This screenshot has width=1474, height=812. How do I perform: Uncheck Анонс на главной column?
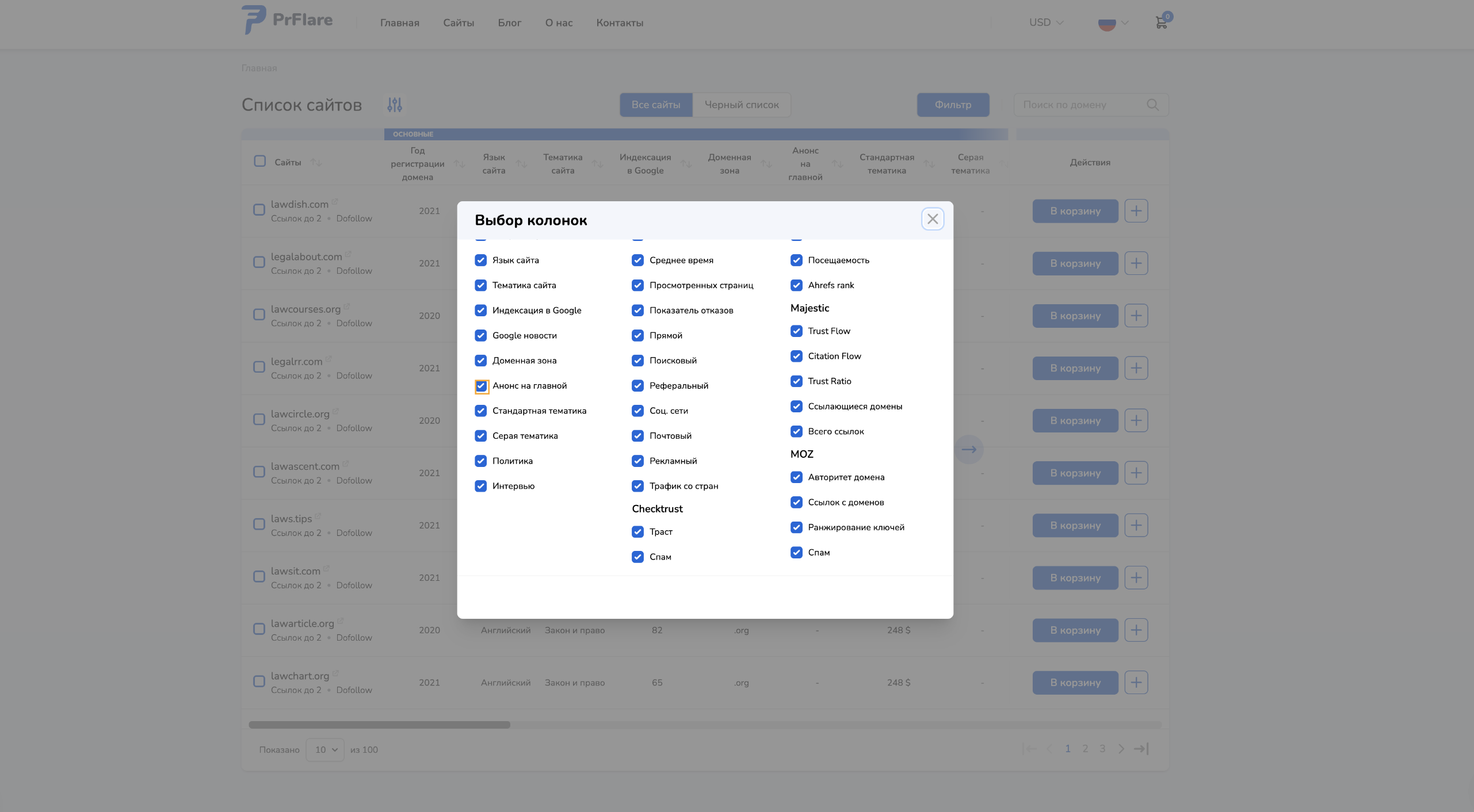482,386
